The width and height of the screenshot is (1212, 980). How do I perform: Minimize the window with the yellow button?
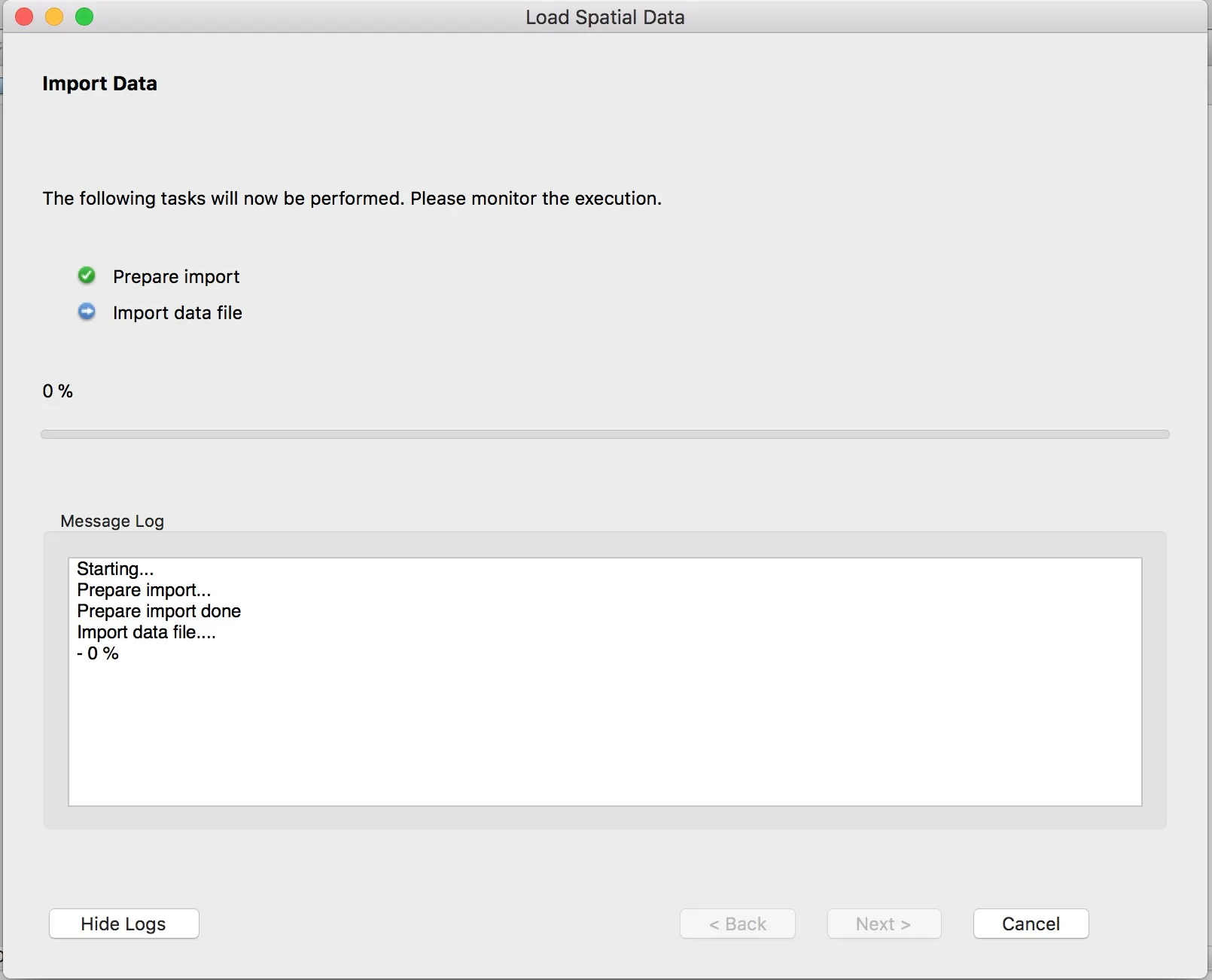tap(54, 17)
